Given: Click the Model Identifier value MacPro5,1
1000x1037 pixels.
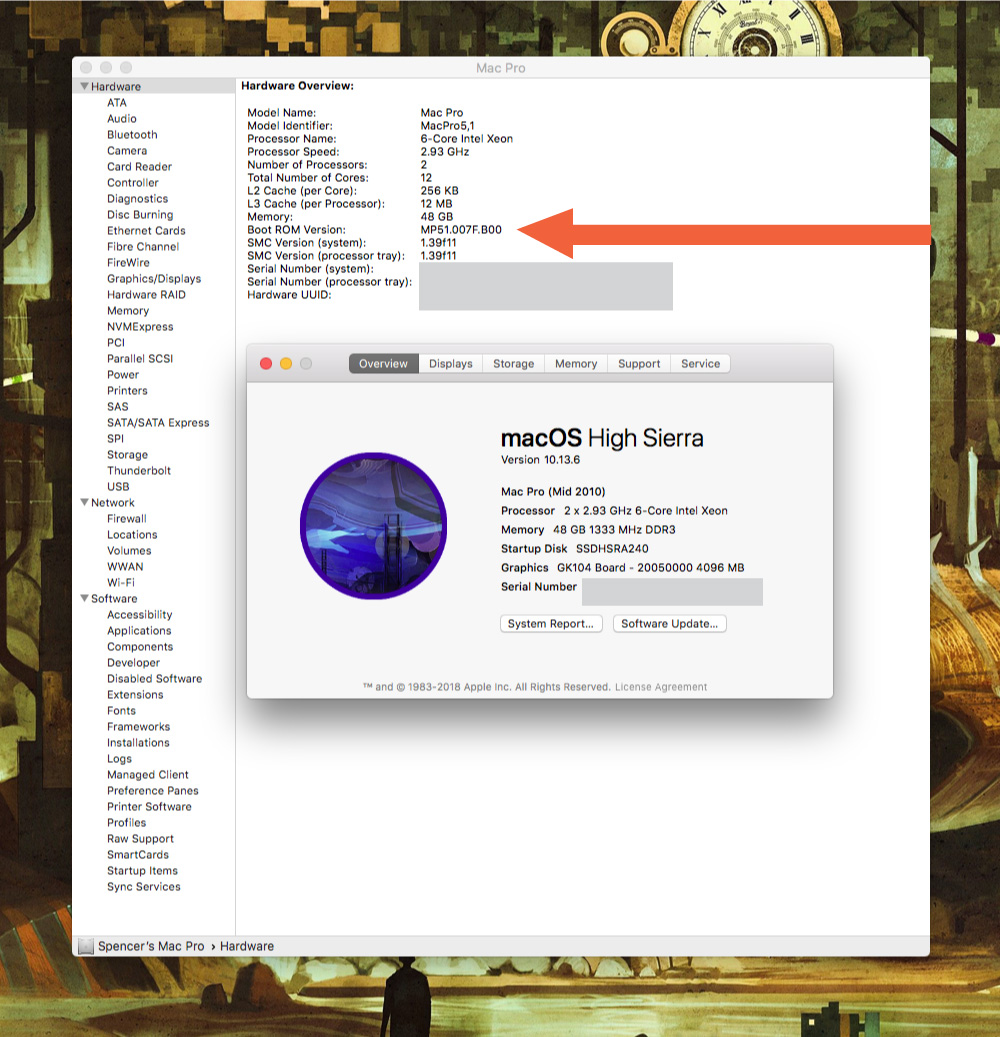Looking at the screenshot, I should pos(447,126).
